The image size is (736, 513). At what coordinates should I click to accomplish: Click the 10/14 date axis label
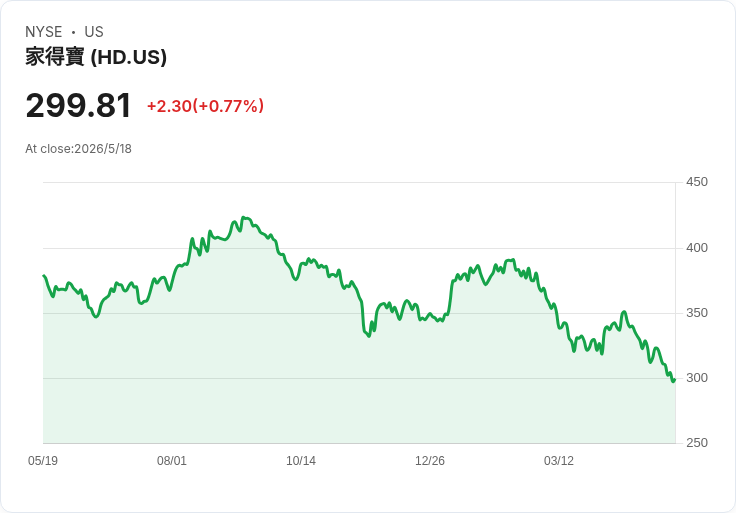click(x=301, y=461)
